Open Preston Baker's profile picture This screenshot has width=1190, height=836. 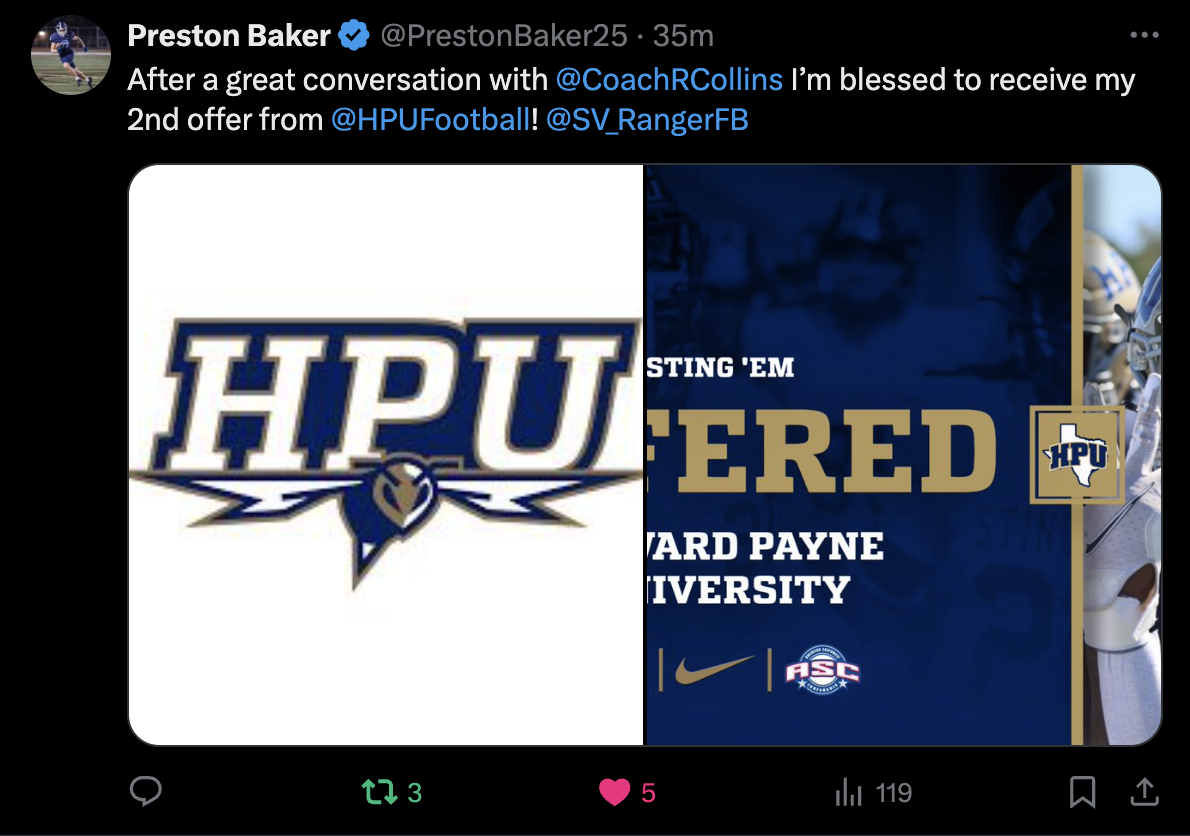(71, 55)
